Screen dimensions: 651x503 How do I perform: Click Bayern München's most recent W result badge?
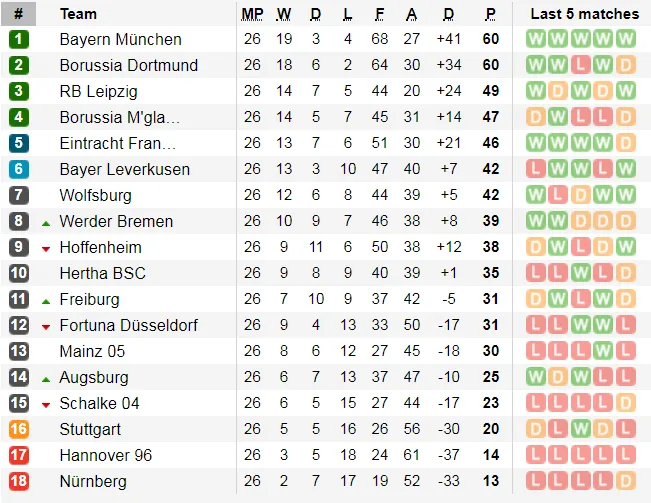pos(626,39)
